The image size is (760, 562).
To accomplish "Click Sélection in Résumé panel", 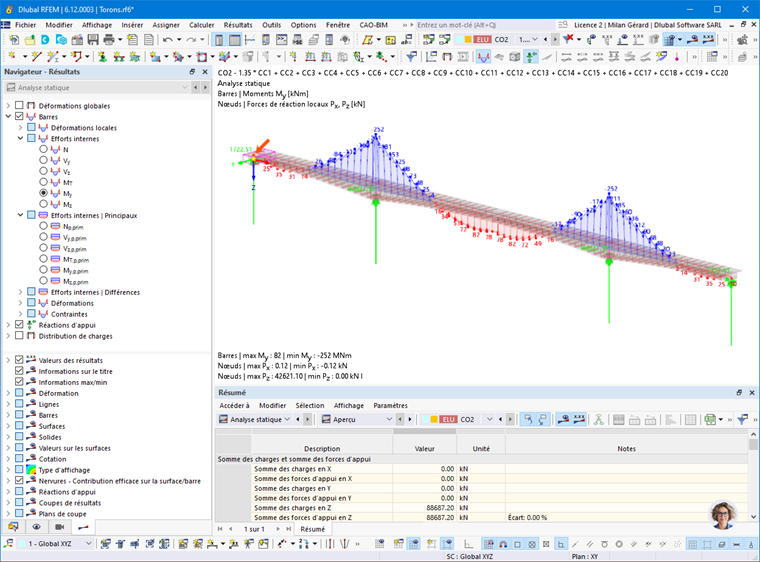I will click(310, 405).
